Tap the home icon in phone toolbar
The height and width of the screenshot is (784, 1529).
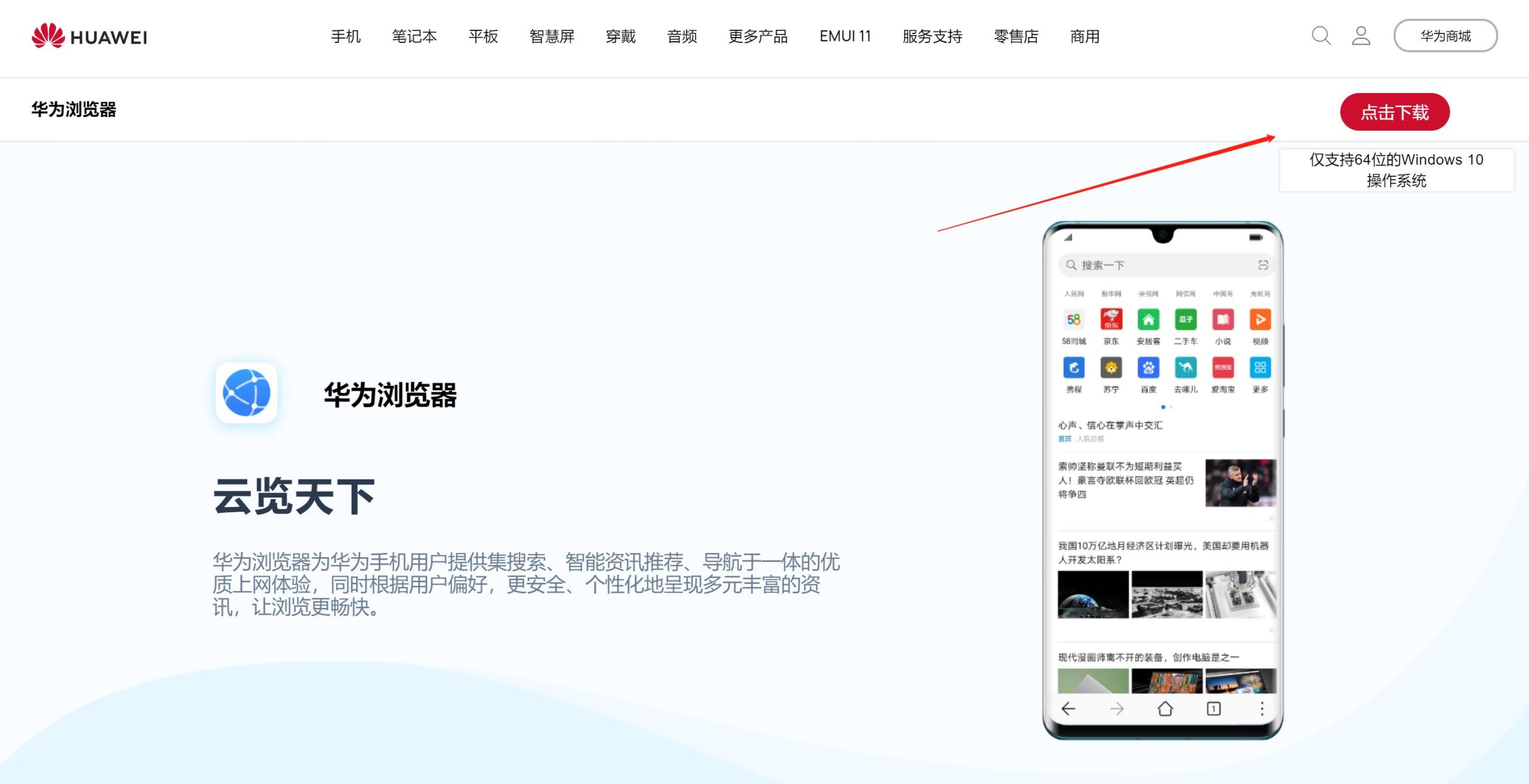[x=1165, y=709]
